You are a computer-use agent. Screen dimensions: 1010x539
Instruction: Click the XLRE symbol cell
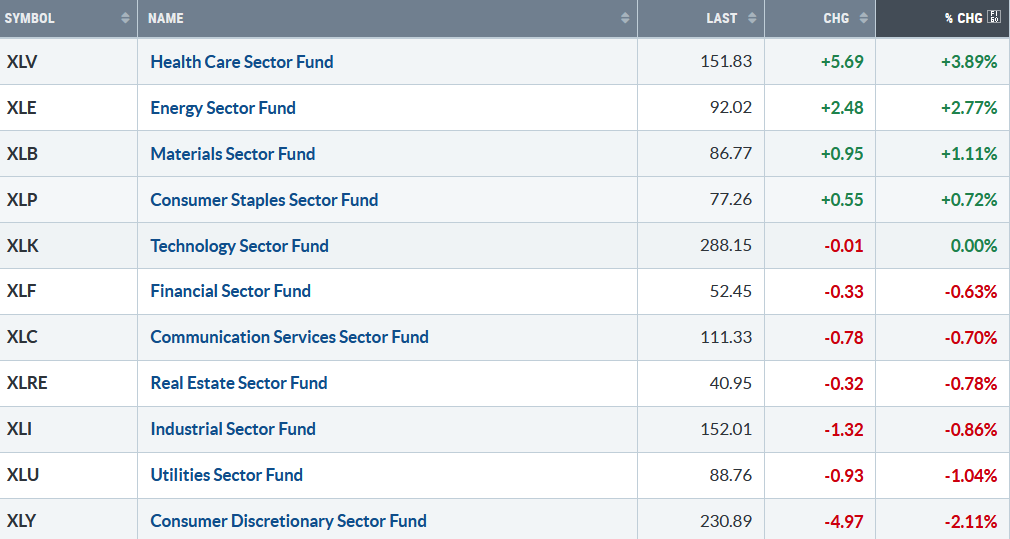coord(26,383)
